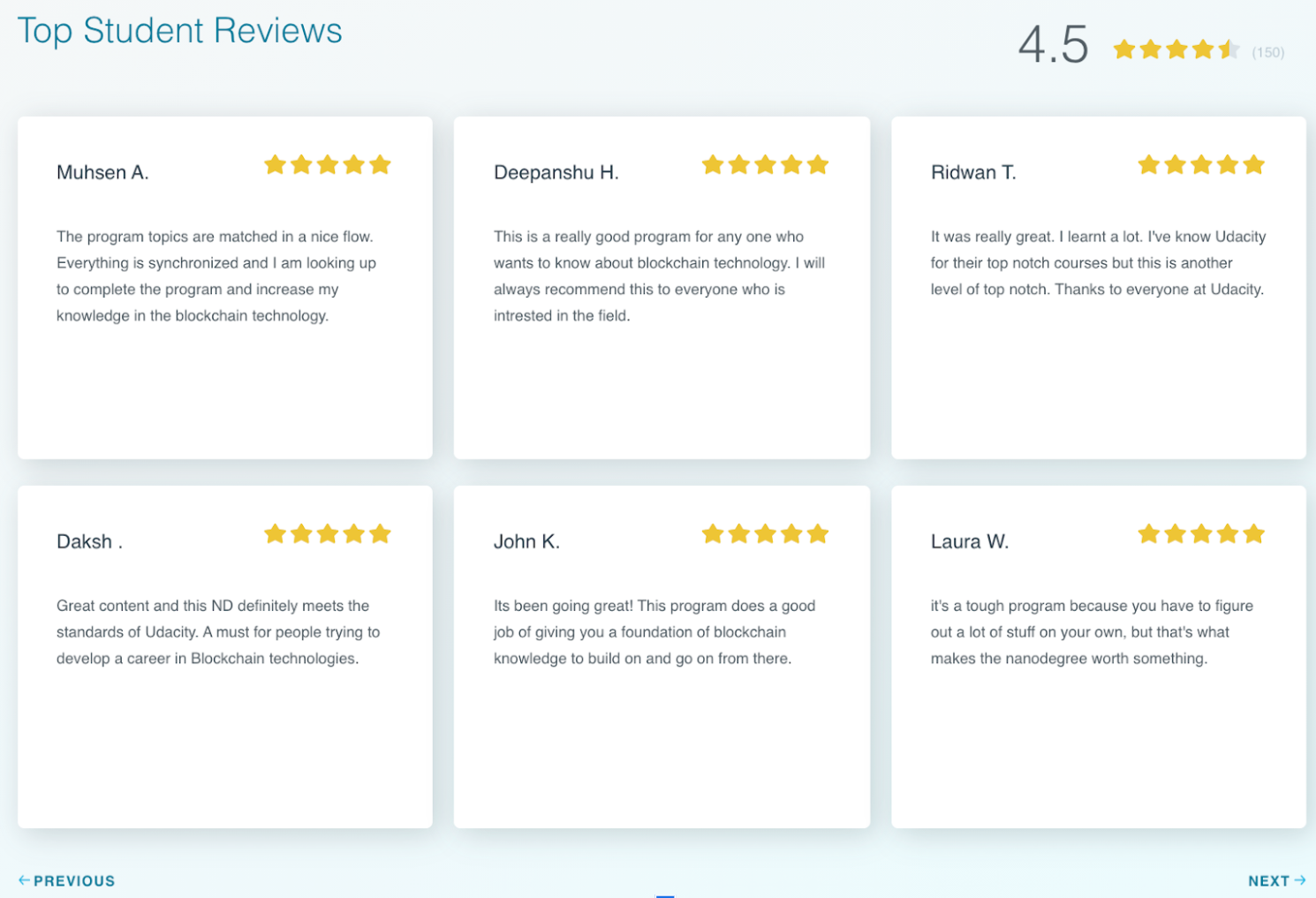Click the Top Student Reviews heading

(x=179, y=31)
